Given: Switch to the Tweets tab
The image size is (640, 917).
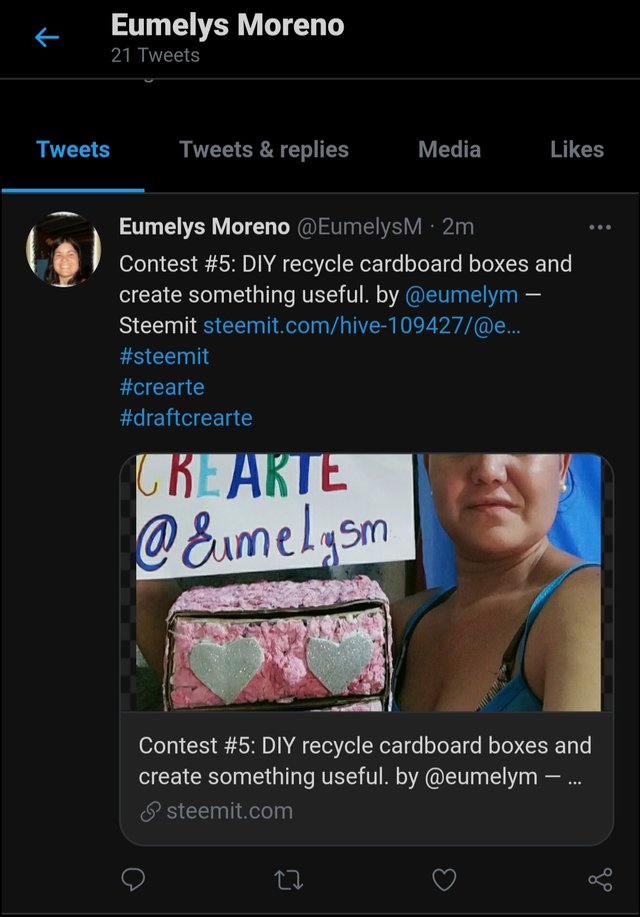Looking at the screenshot, I should 73,150.
